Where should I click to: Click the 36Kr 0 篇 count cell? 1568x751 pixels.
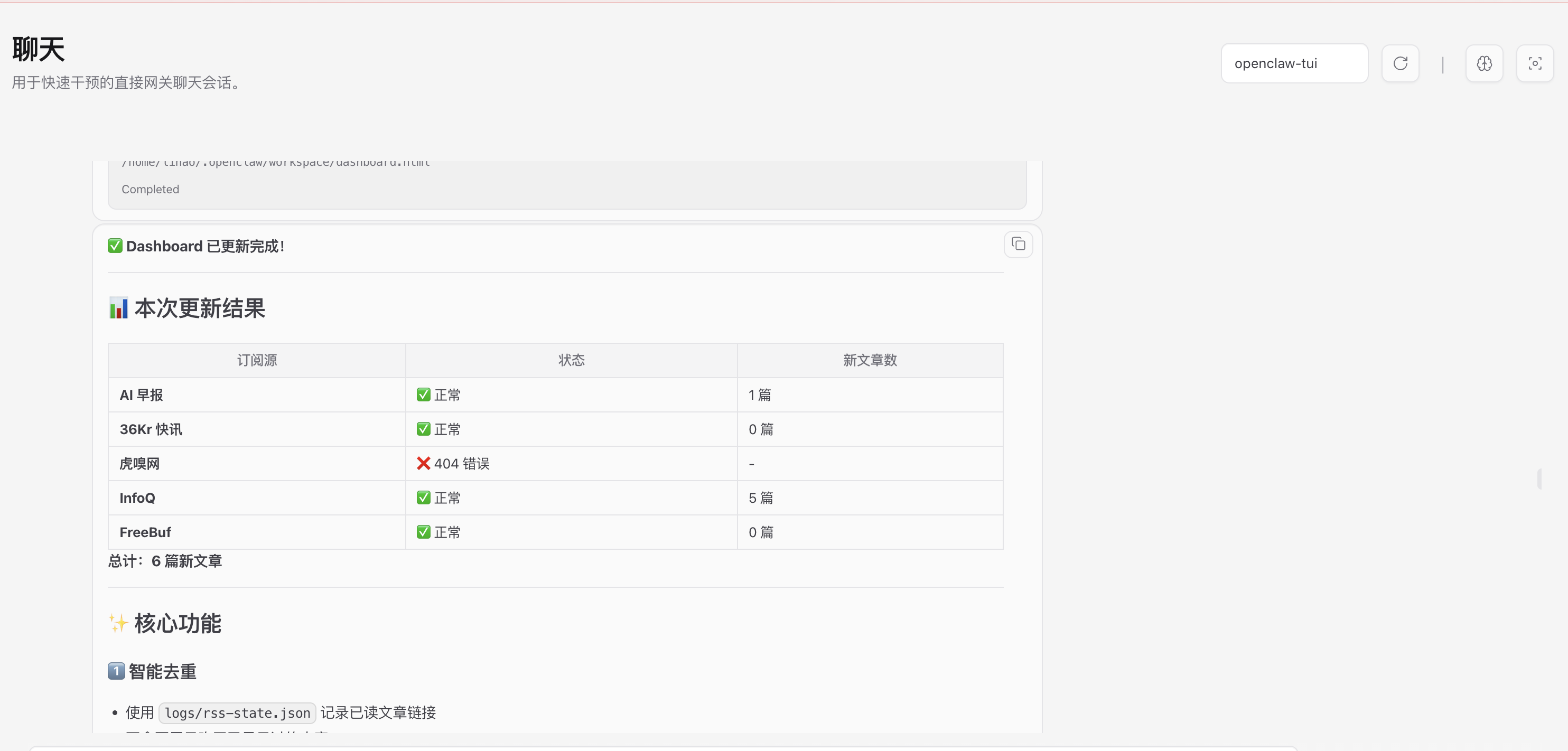coord(870,429)
